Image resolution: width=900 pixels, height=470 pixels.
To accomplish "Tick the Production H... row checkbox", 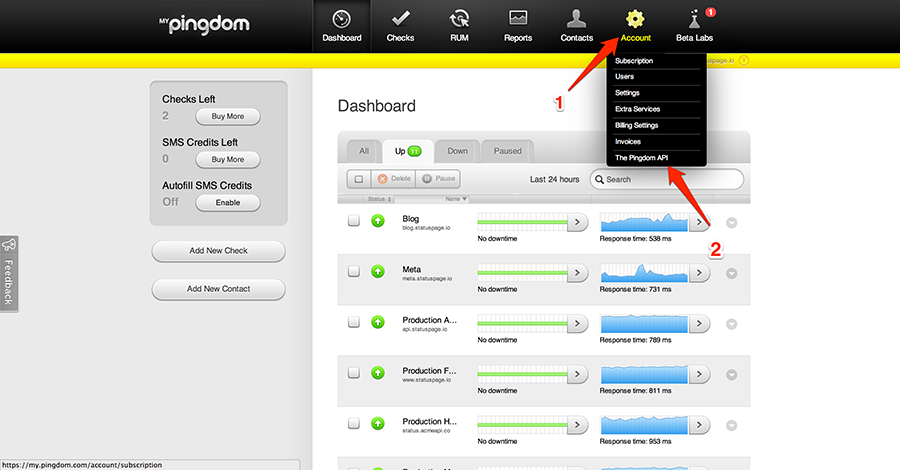I will 354,423.
